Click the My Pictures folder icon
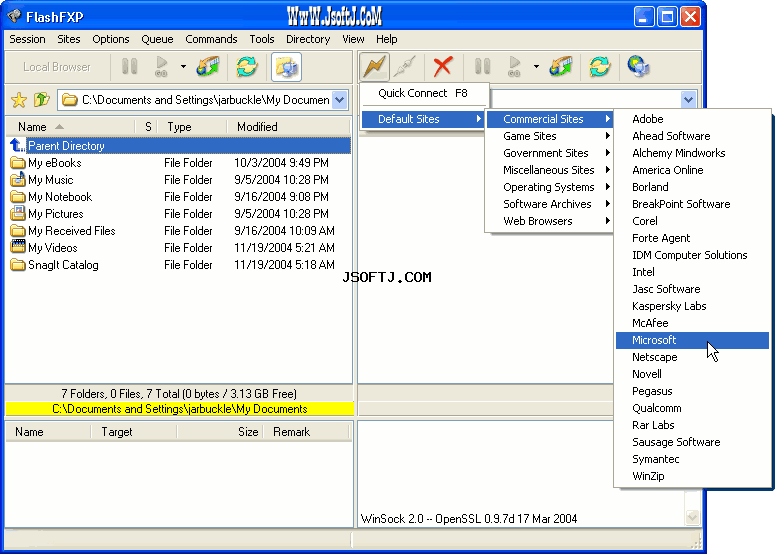Image resolution: width=775 pixels, height=554 pixels. point(18,213)
